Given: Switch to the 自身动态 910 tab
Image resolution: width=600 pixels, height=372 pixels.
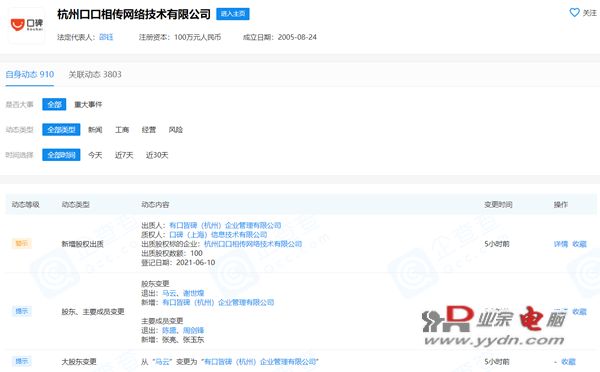Looking at the screenshot, I should (30, 74).
